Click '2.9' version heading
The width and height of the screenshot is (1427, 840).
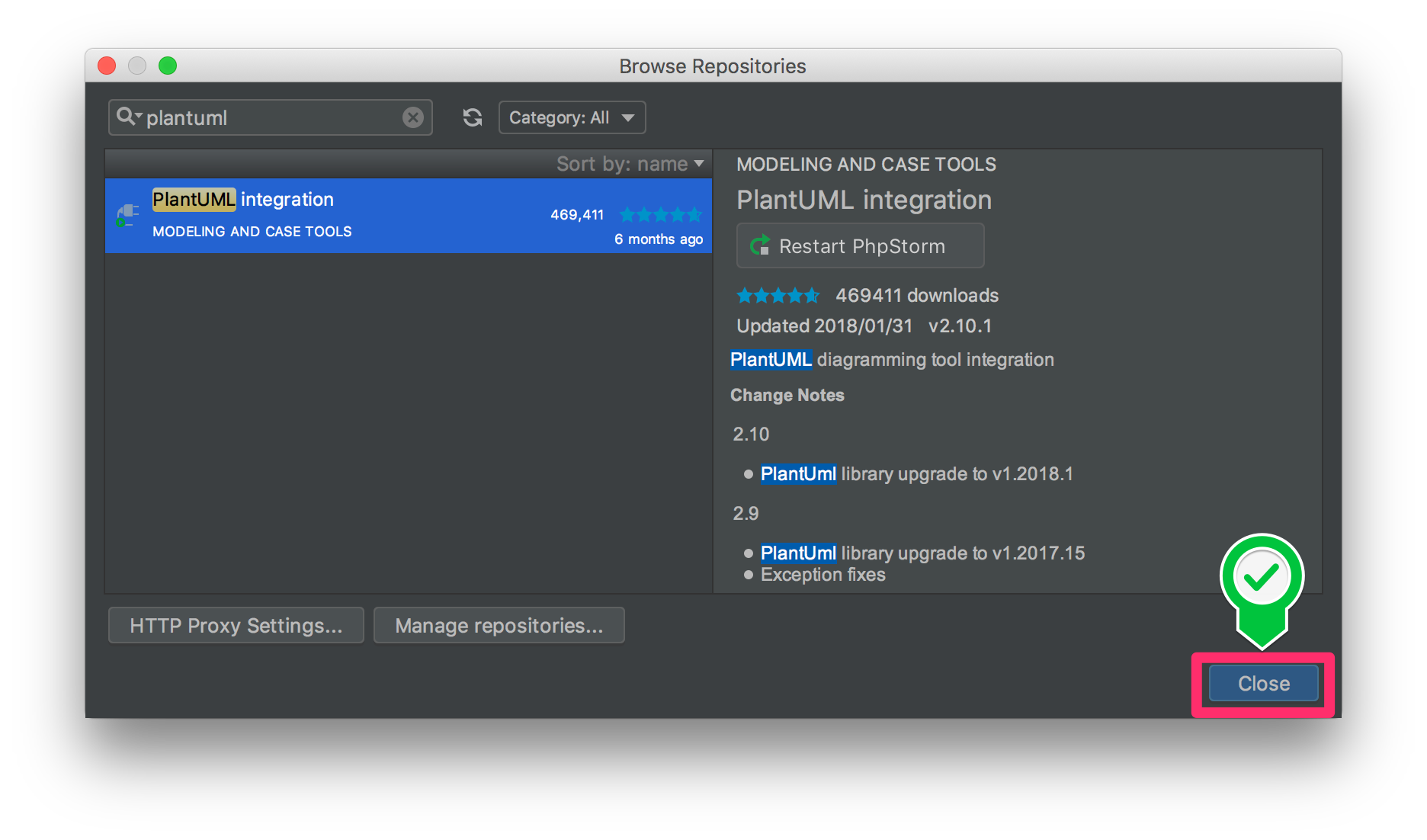coord(746,514)
